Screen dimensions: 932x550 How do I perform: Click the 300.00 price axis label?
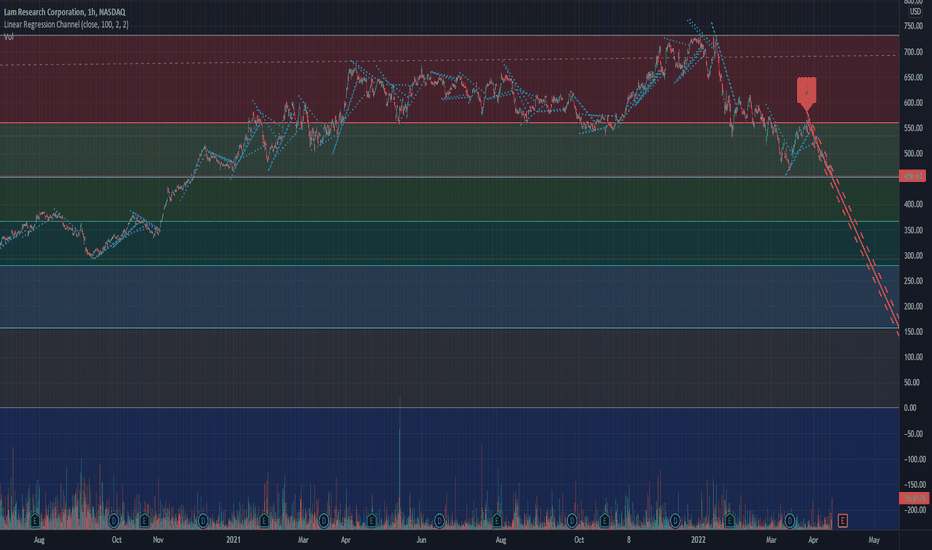click(x=913, y=256)
